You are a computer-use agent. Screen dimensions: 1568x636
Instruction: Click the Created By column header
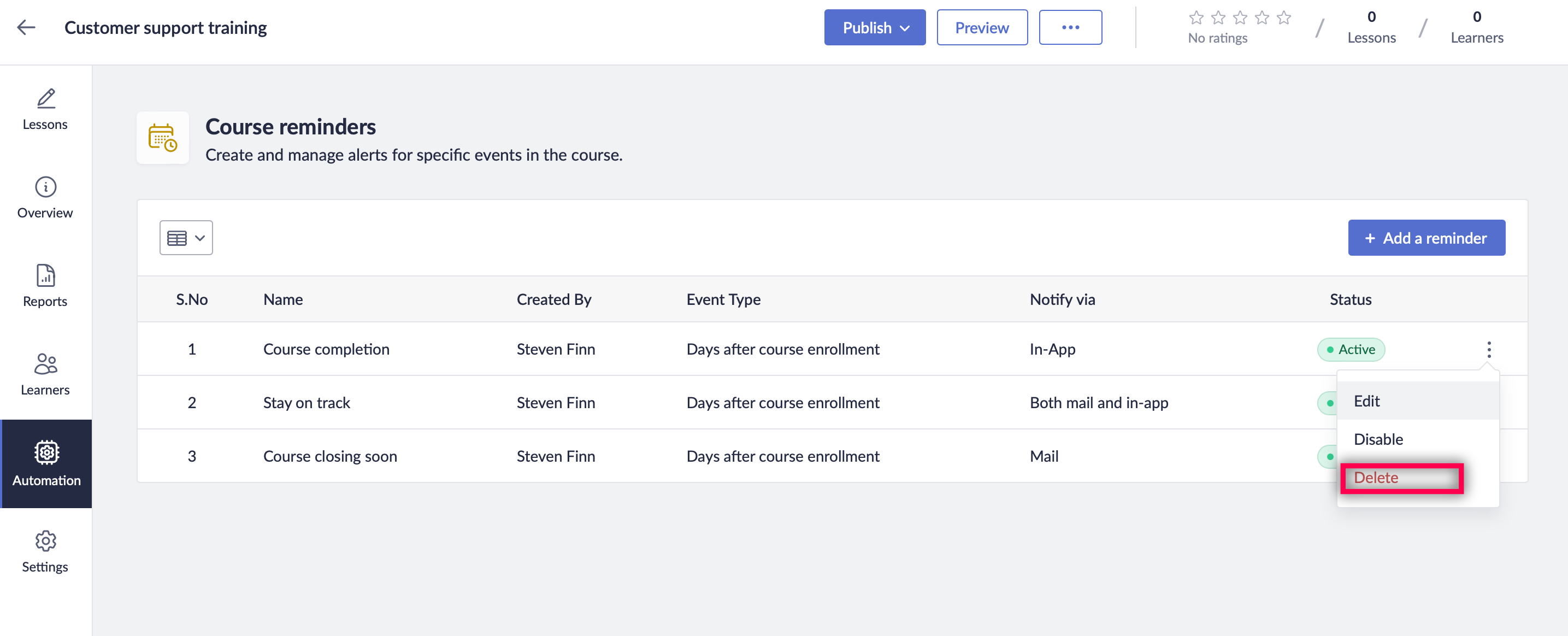pyautogui.click(x=554, y=299)
